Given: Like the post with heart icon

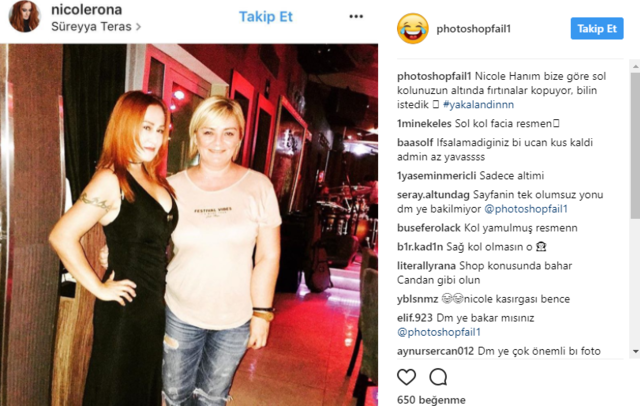Looking at the screenshot, I should tap(407, 377).
